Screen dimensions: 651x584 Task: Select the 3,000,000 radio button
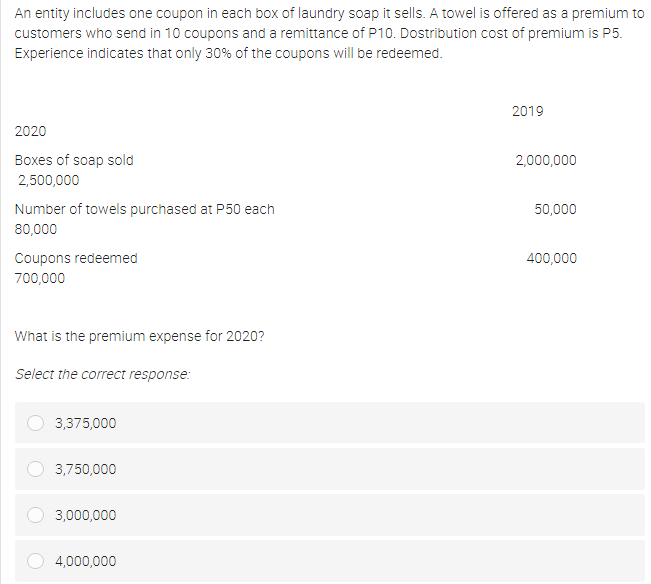(x=35, y=515)
